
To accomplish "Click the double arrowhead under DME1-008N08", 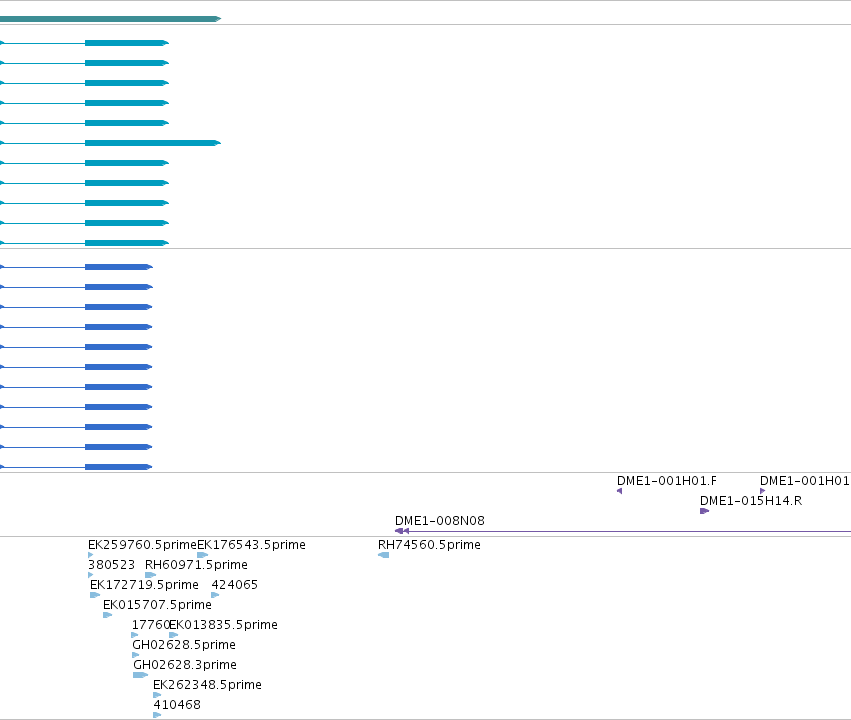I will tap(402, 531).
